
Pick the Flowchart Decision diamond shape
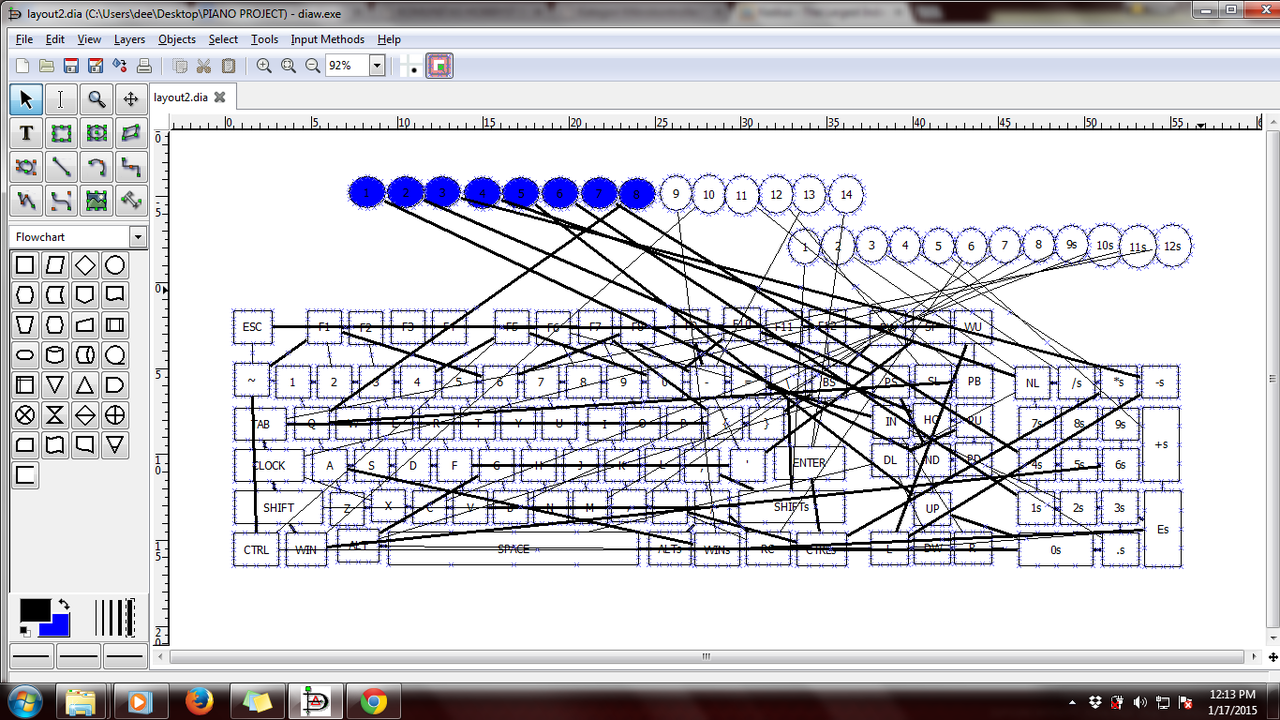(x=86, y=265)
